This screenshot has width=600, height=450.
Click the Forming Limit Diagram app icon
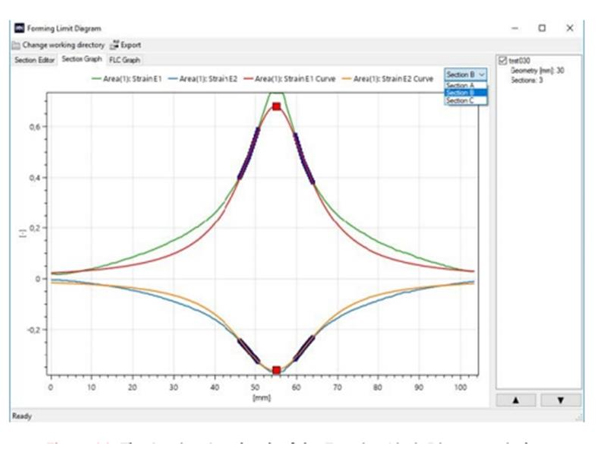tap(16, 28)
